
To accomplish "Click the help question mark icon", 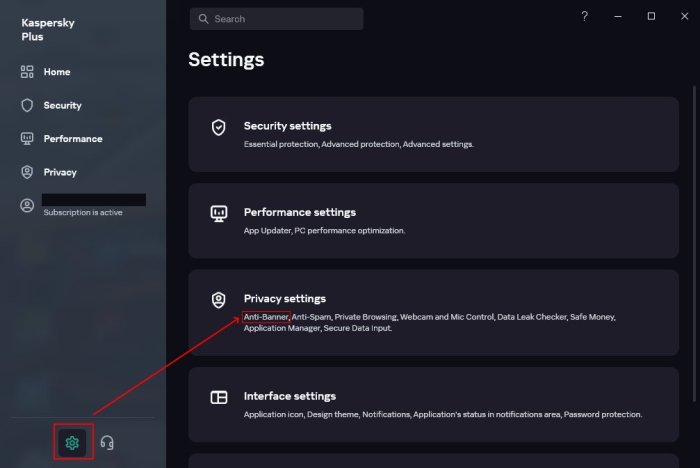I will coord(584,16).
